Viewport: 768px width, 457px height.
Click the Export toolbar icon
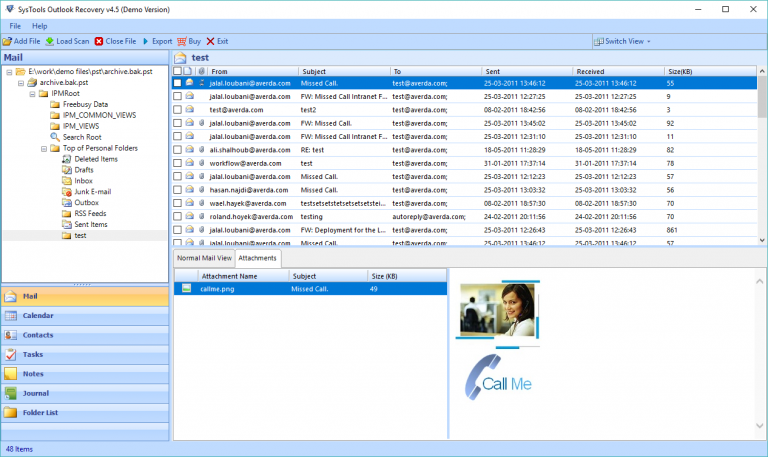[x=144, y=41]
